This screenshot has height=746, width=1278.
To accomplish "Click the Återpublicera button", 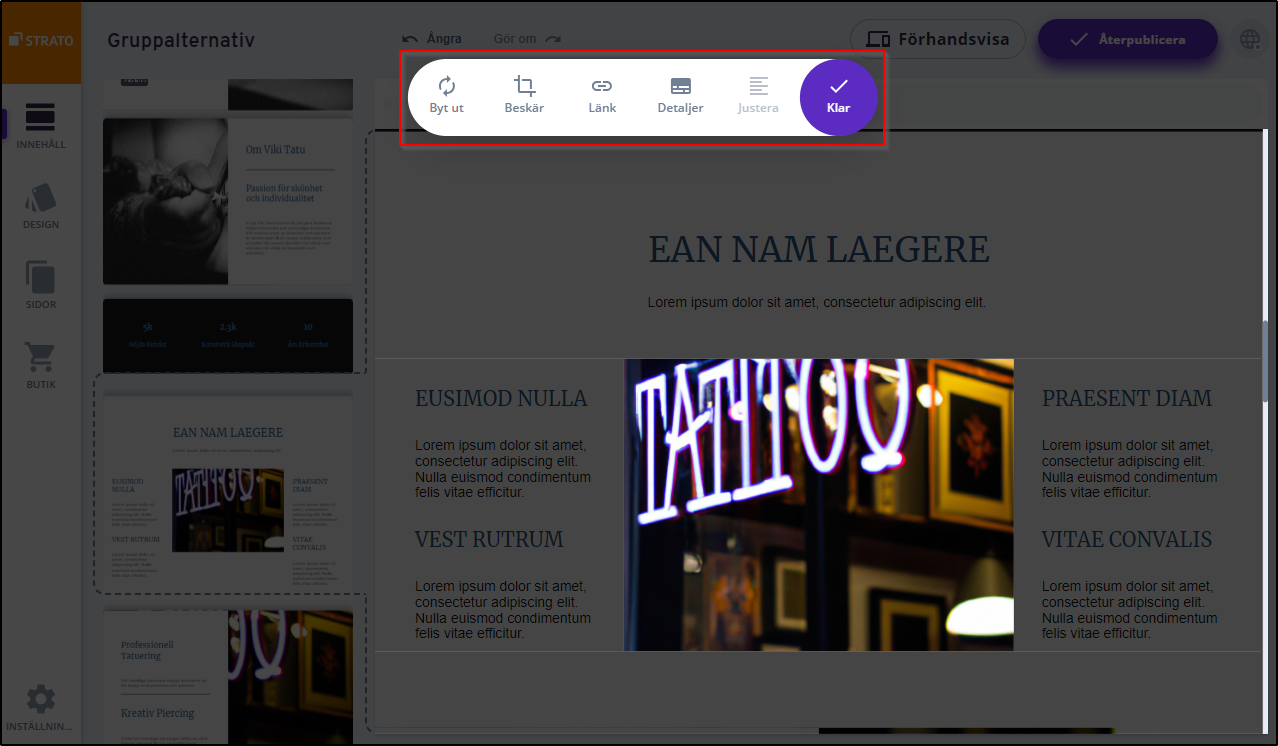I will (x=1127, y=40).
